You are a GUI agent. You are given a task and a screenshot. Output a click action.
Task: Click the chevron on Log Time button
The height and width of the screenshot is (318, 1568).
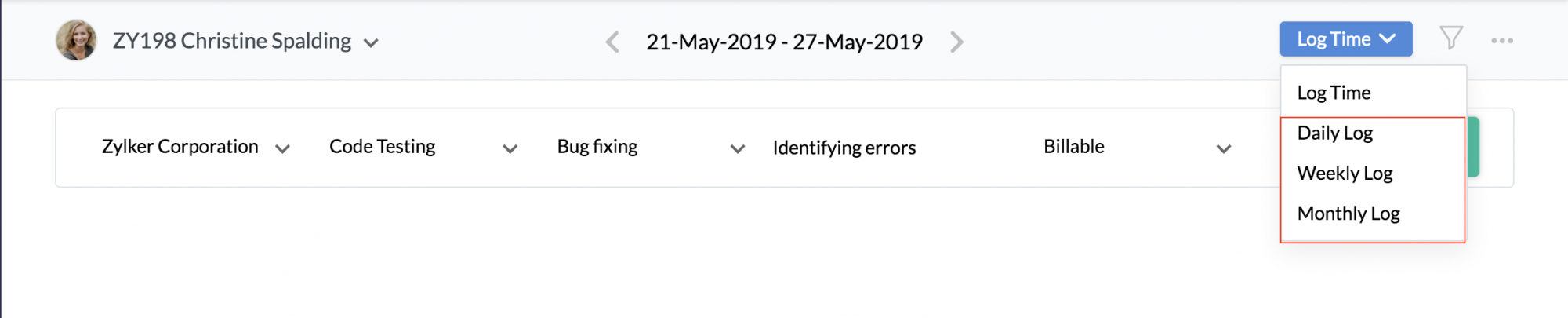tap(1387, 38)
